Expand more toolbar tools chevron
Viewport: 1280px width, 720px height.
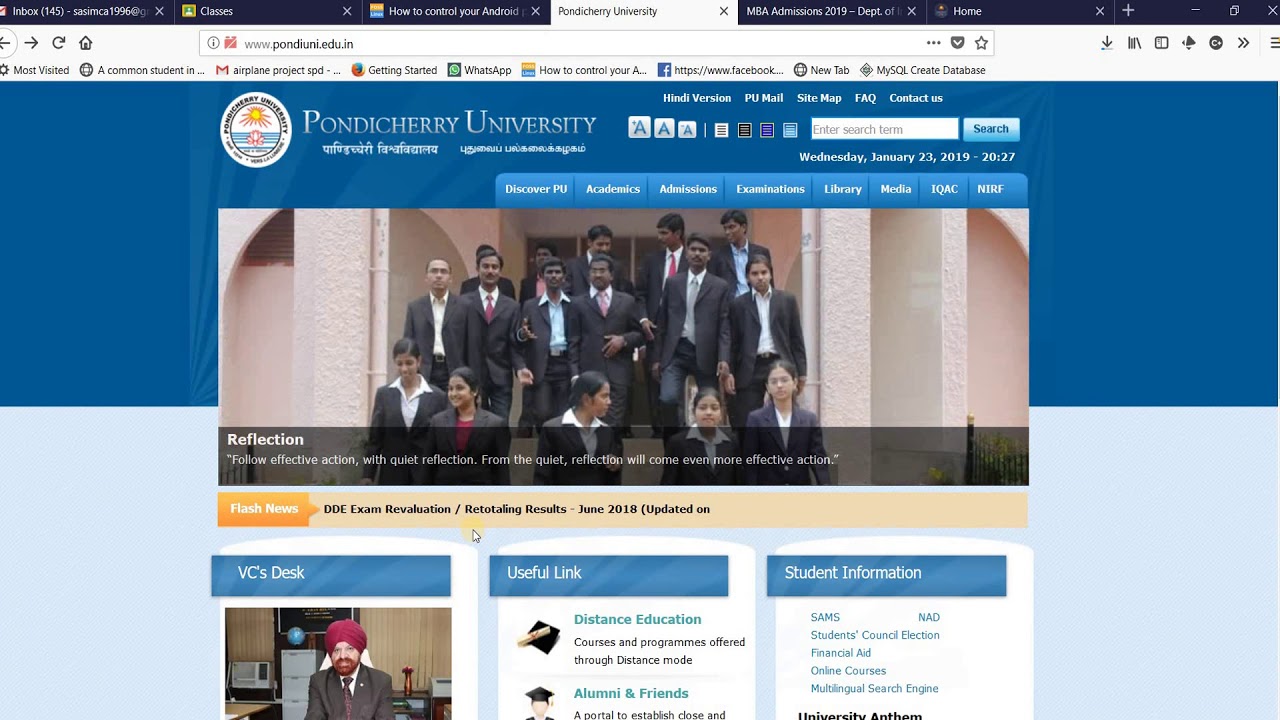(1243, 43)
